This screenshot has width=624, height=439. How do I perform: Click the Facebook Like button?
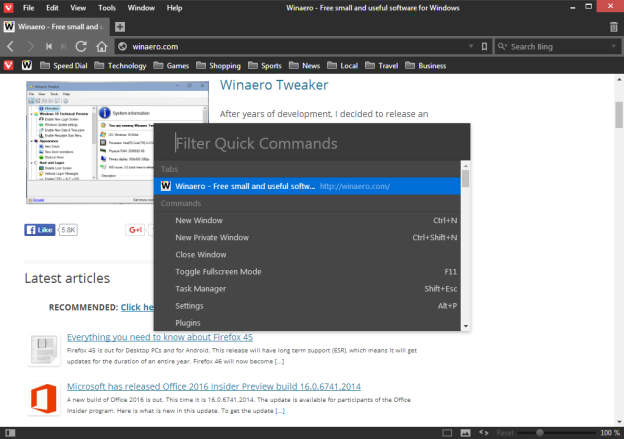(x=40, y=229)
